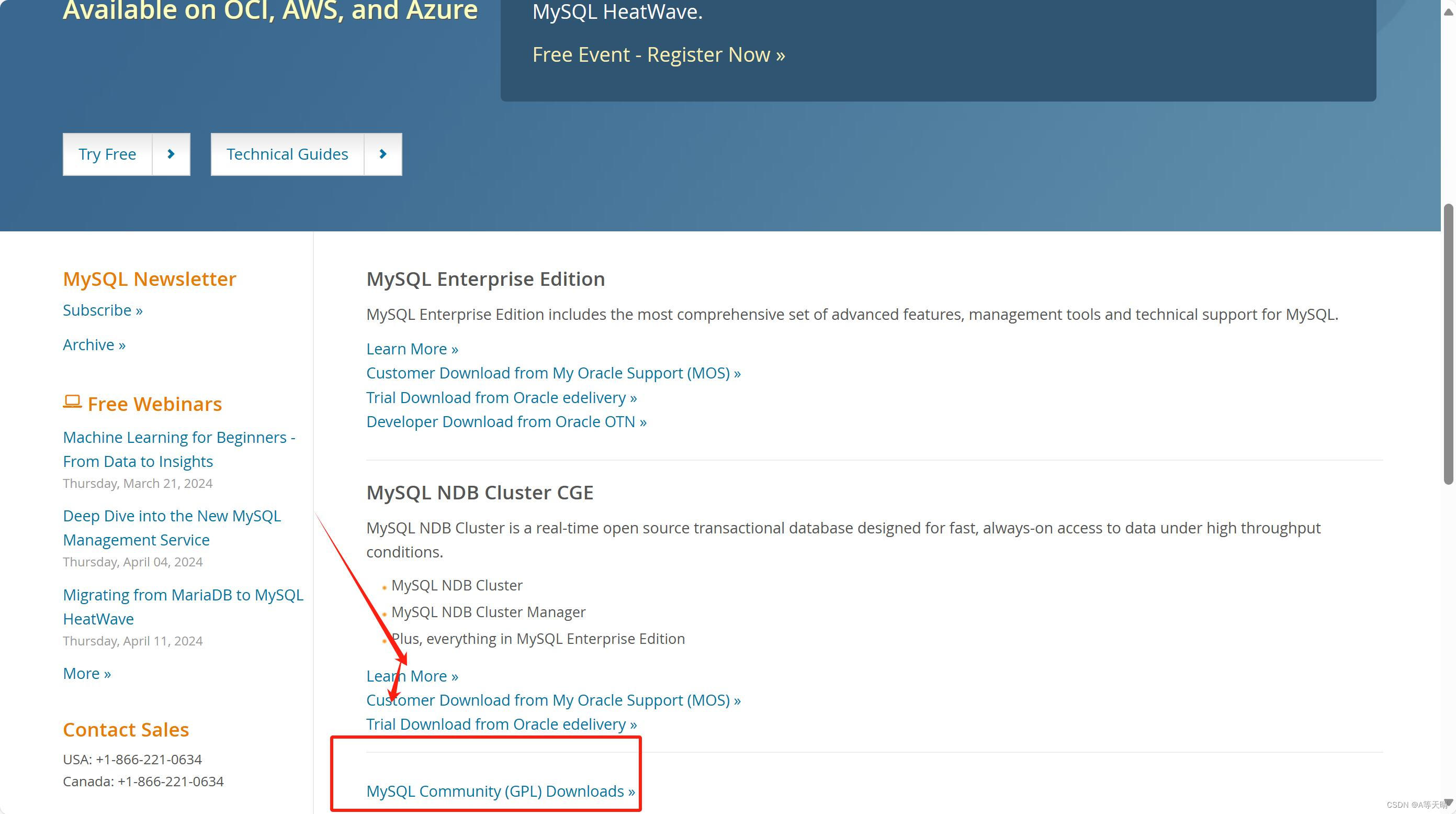This screenshot has width=1456, height=814.
Task: Subscribe to the MySQL Newsletter
Action: (103, 310)
